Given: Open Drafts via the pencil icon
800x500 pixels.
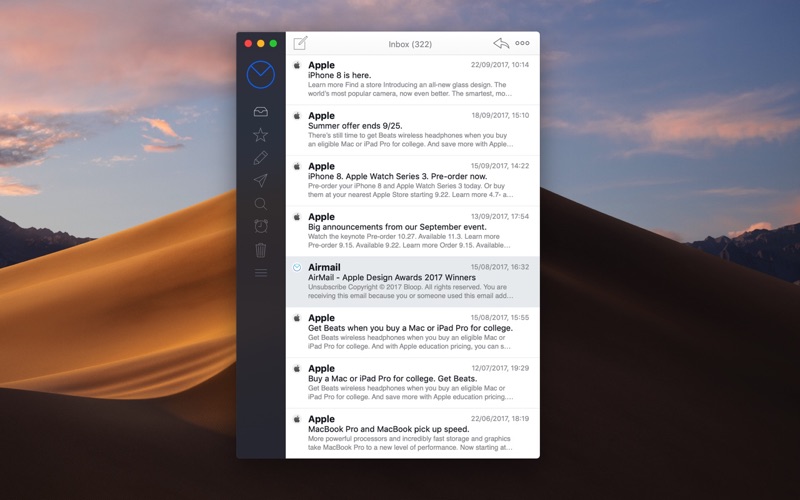Looking at the screenshot, I should tap(260, 158).
